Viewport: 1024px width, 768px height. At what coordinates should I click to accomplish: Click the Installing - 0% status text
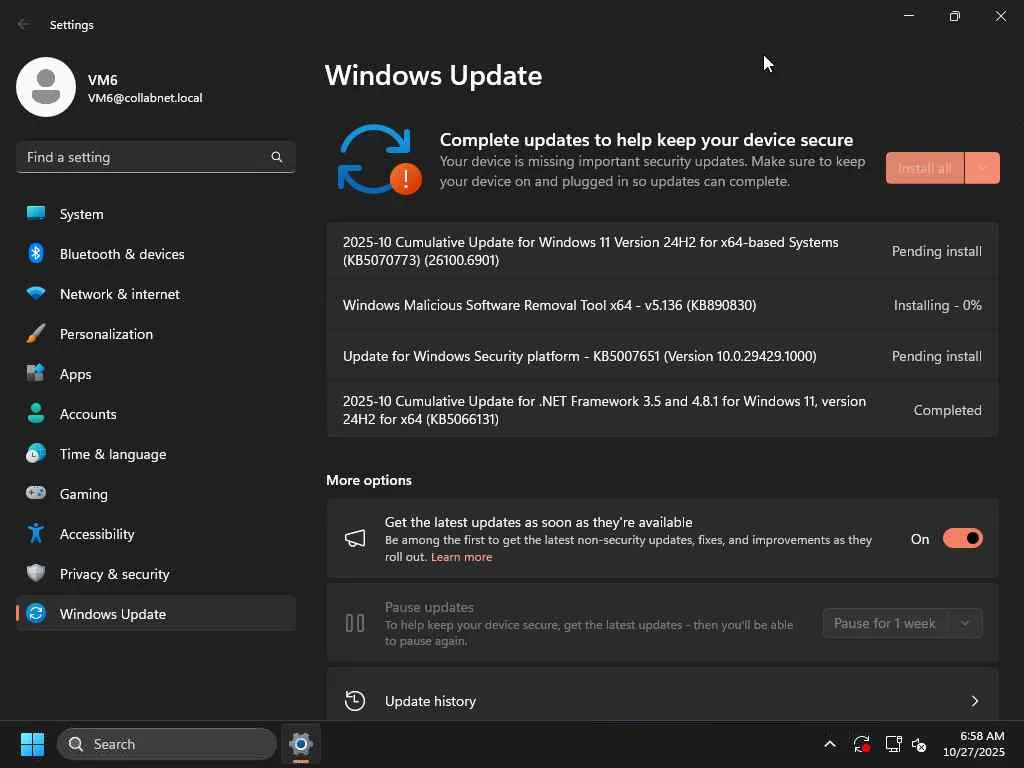[x=938, y=305]
